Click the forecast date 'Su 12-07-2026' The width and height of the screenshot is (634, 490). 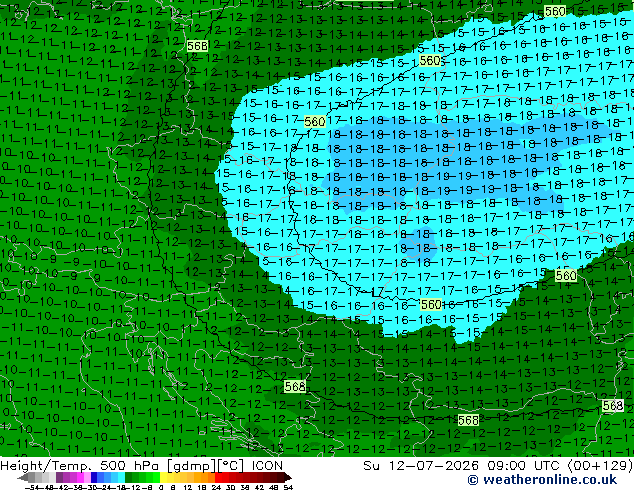(x=421, y=466)
